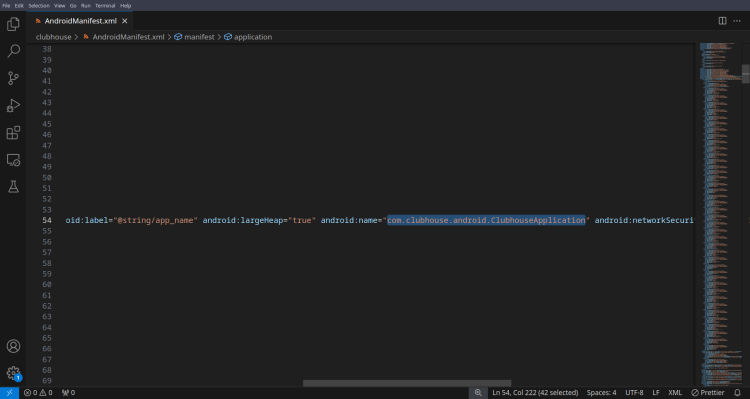Click the ports forwarded indicator showing 0
Viewport: 750px width, 399px height.
click(68, 393)
